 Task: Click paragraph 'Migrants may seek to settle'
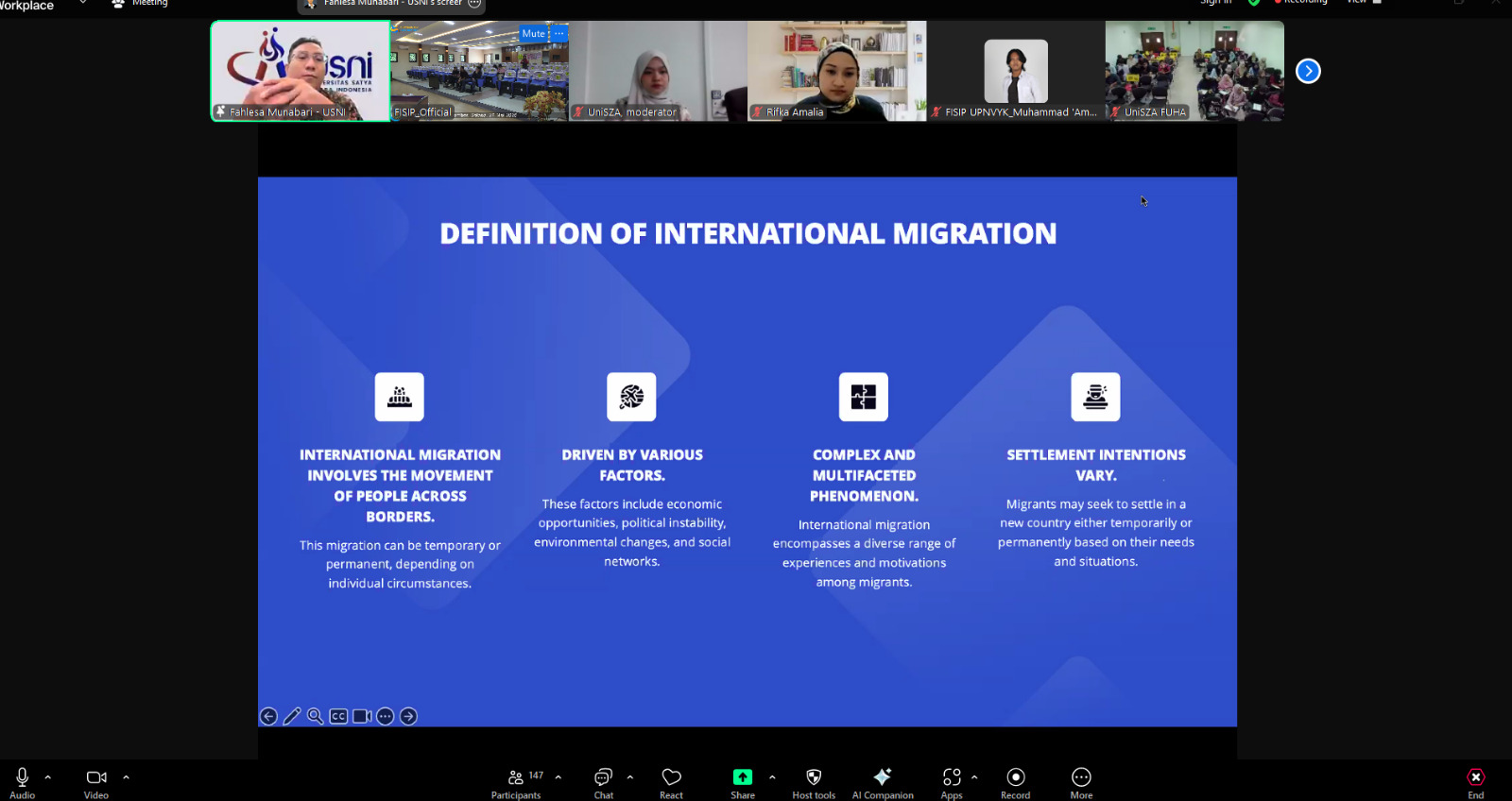[1096, 533]
